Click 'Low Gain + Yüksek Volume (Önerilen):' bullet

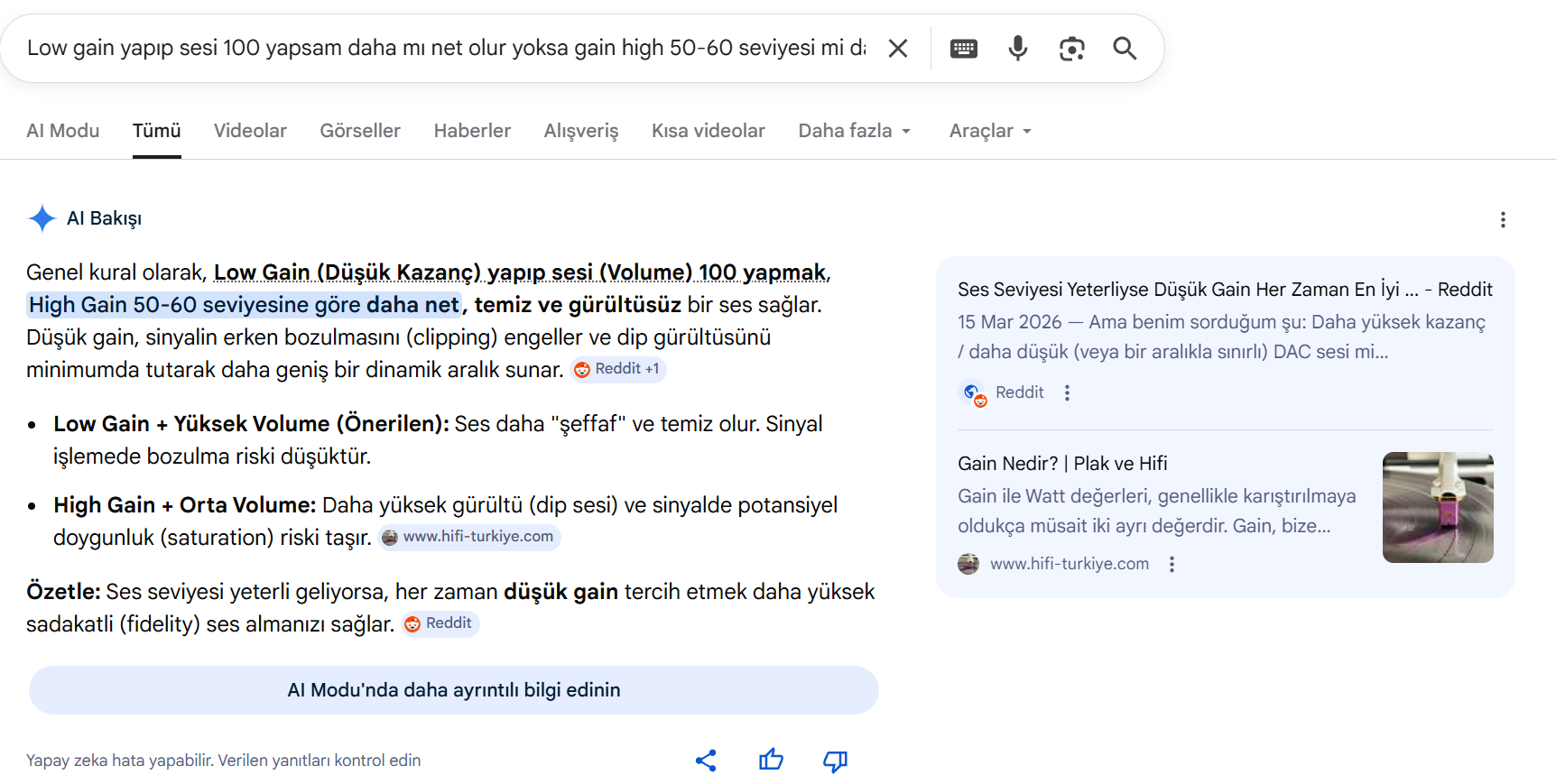point(251,424)
